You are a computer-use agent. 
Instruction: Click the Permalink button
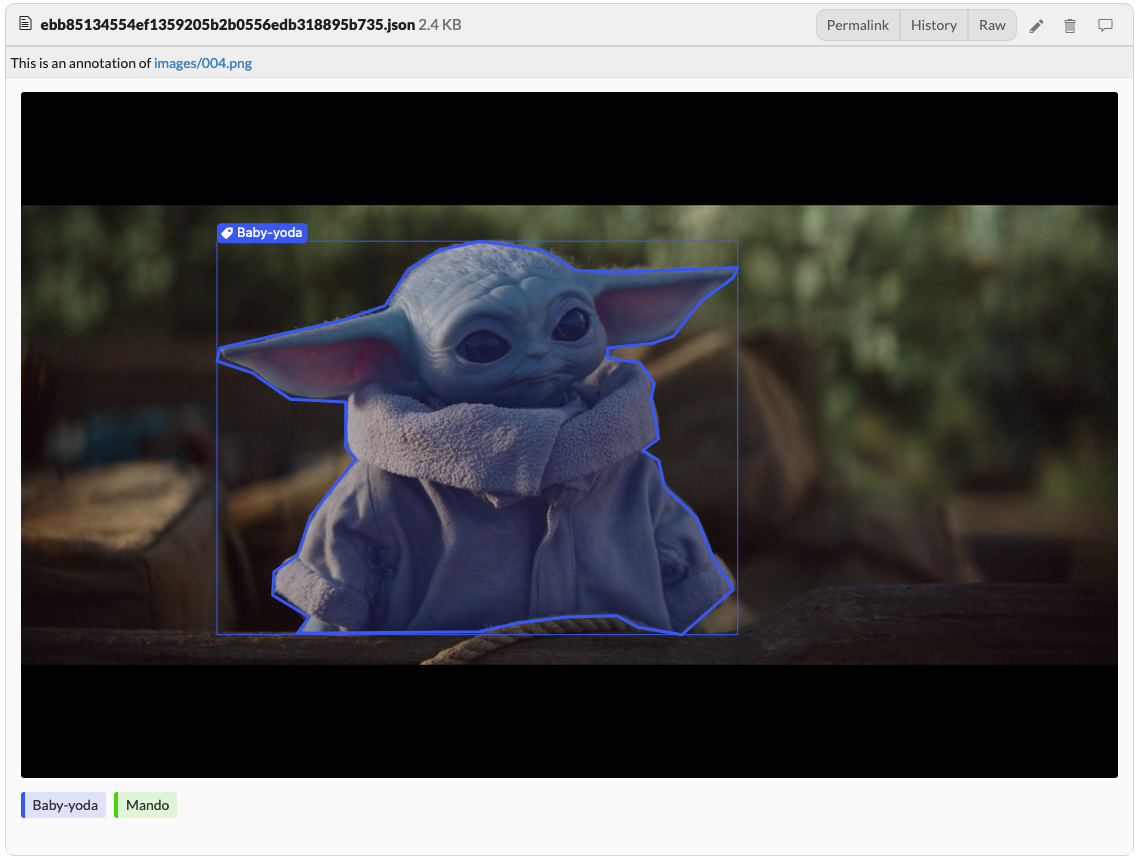click(x=858, y=25)
